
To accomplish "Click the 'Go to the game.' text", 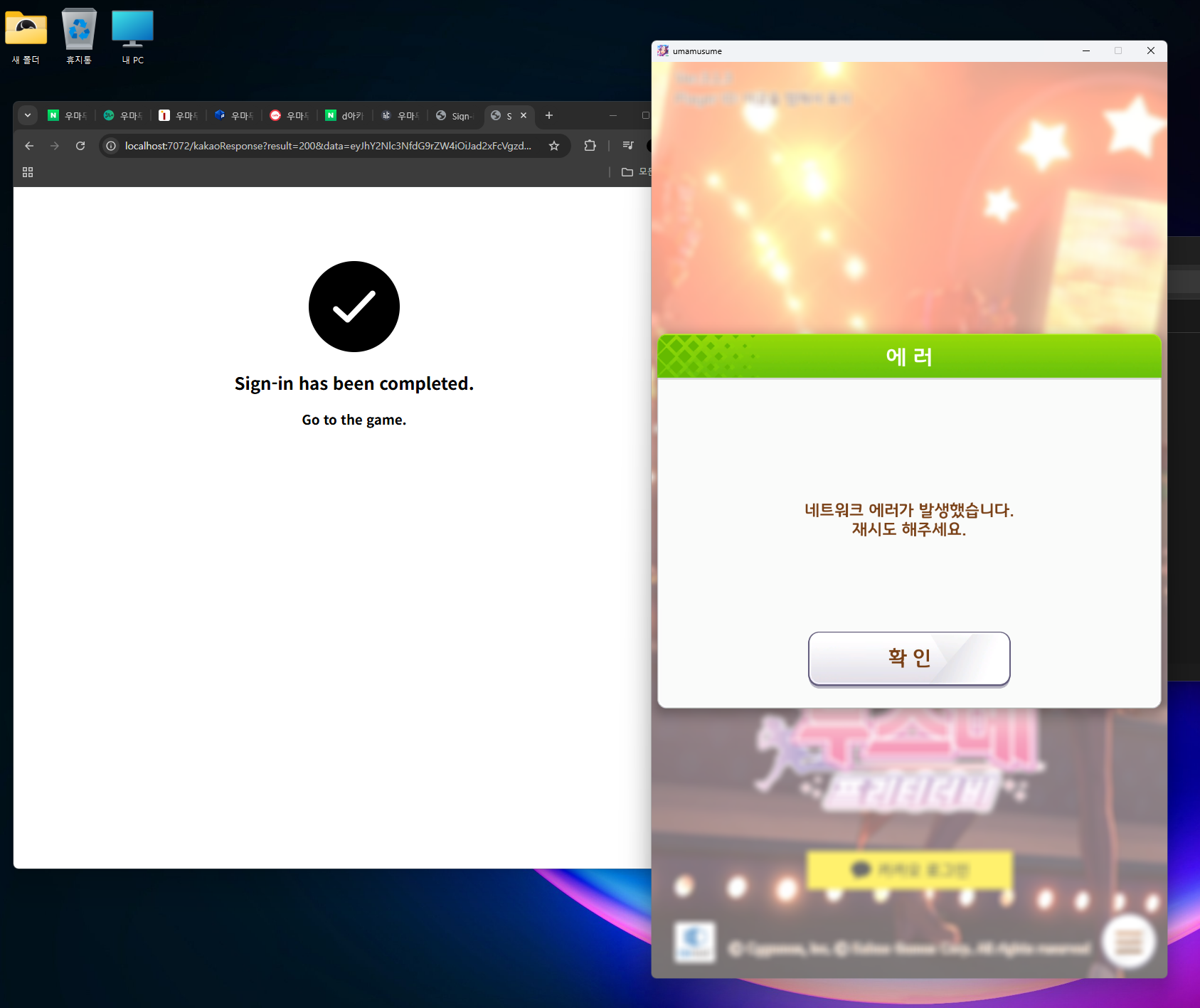I will click(x=354, y=420).
